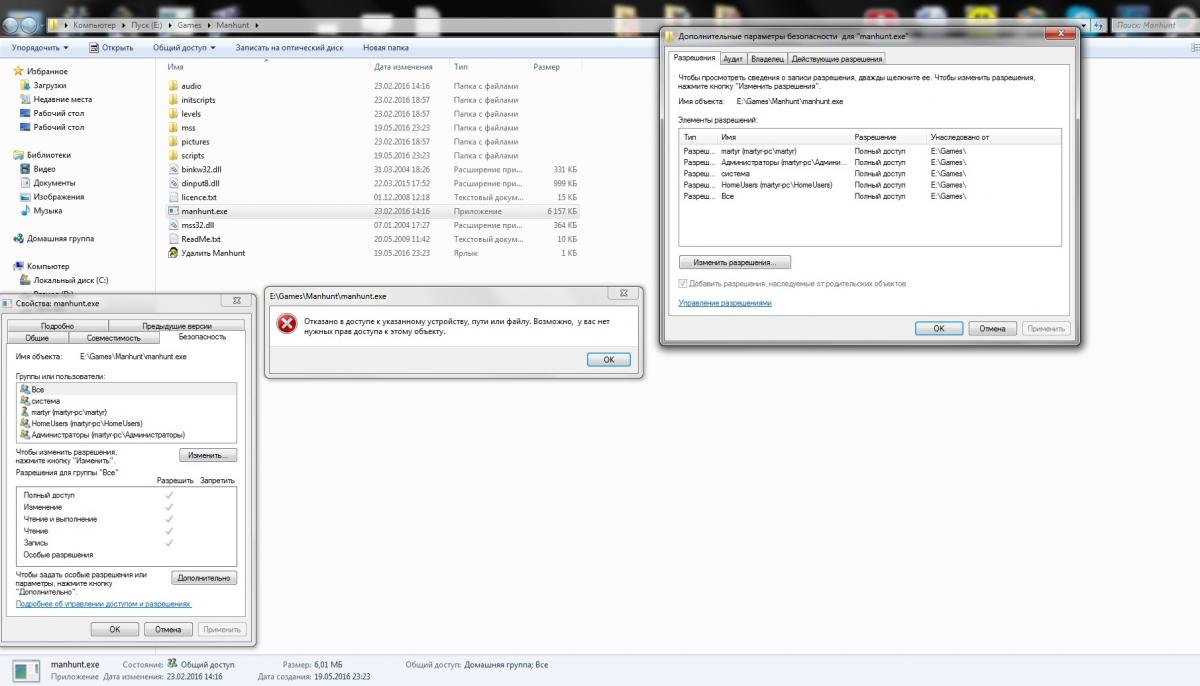Open the Видео library icon
Screen dimensions: 1200x686
pyautogui.click(x=25, y=169)
